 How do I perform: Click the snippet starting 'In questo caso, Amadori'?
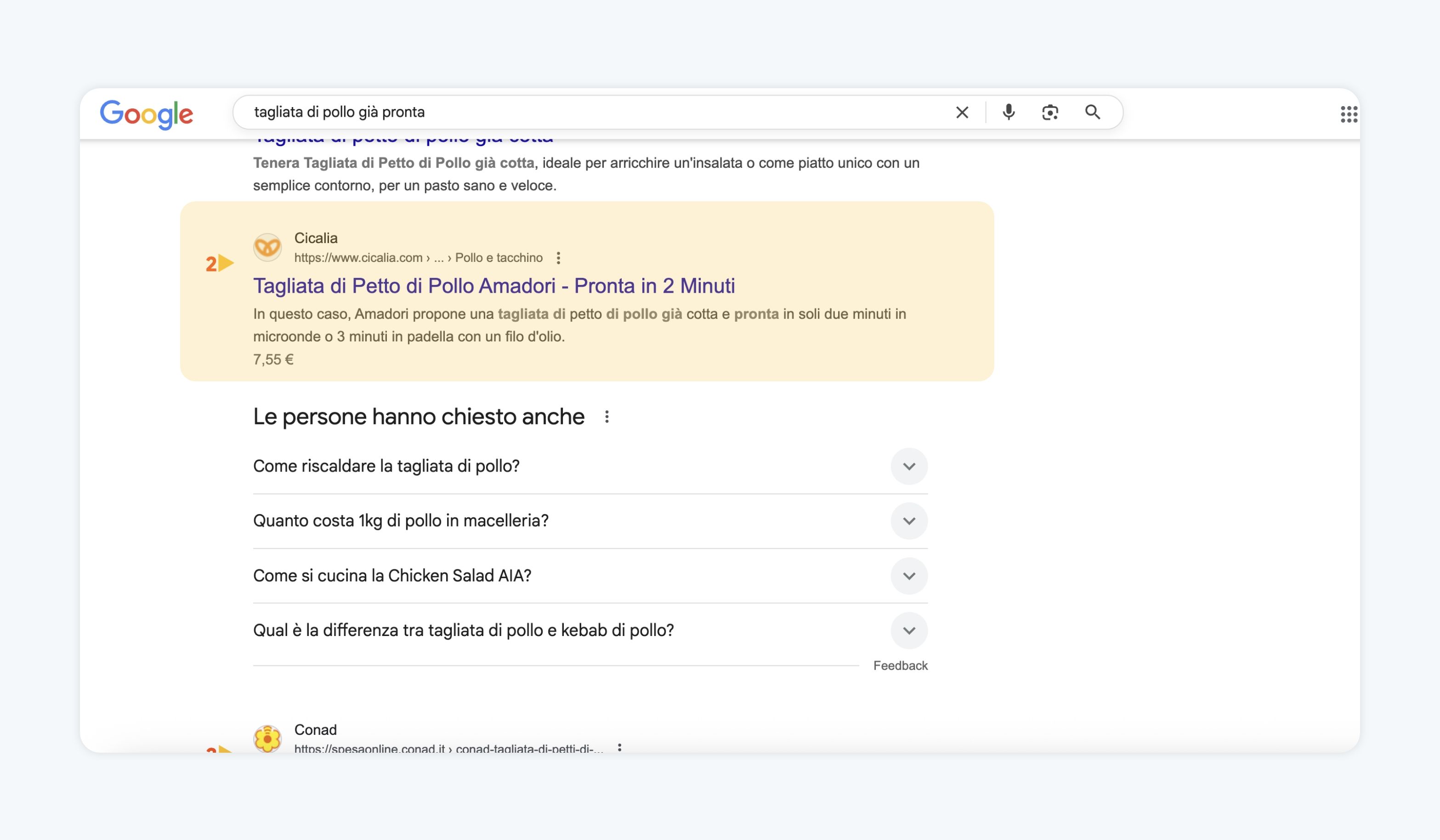(x=579, y=325)
